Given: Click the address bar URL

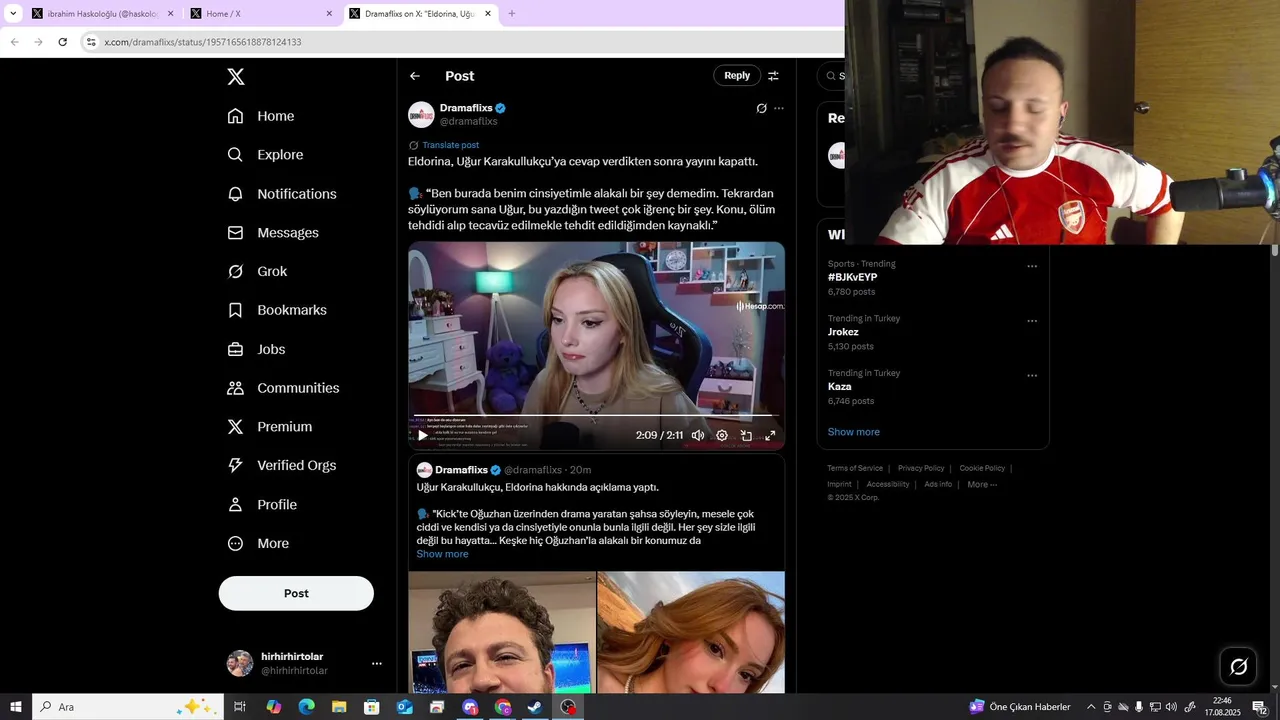Looking at the screenshot, I should coord(203,42).
